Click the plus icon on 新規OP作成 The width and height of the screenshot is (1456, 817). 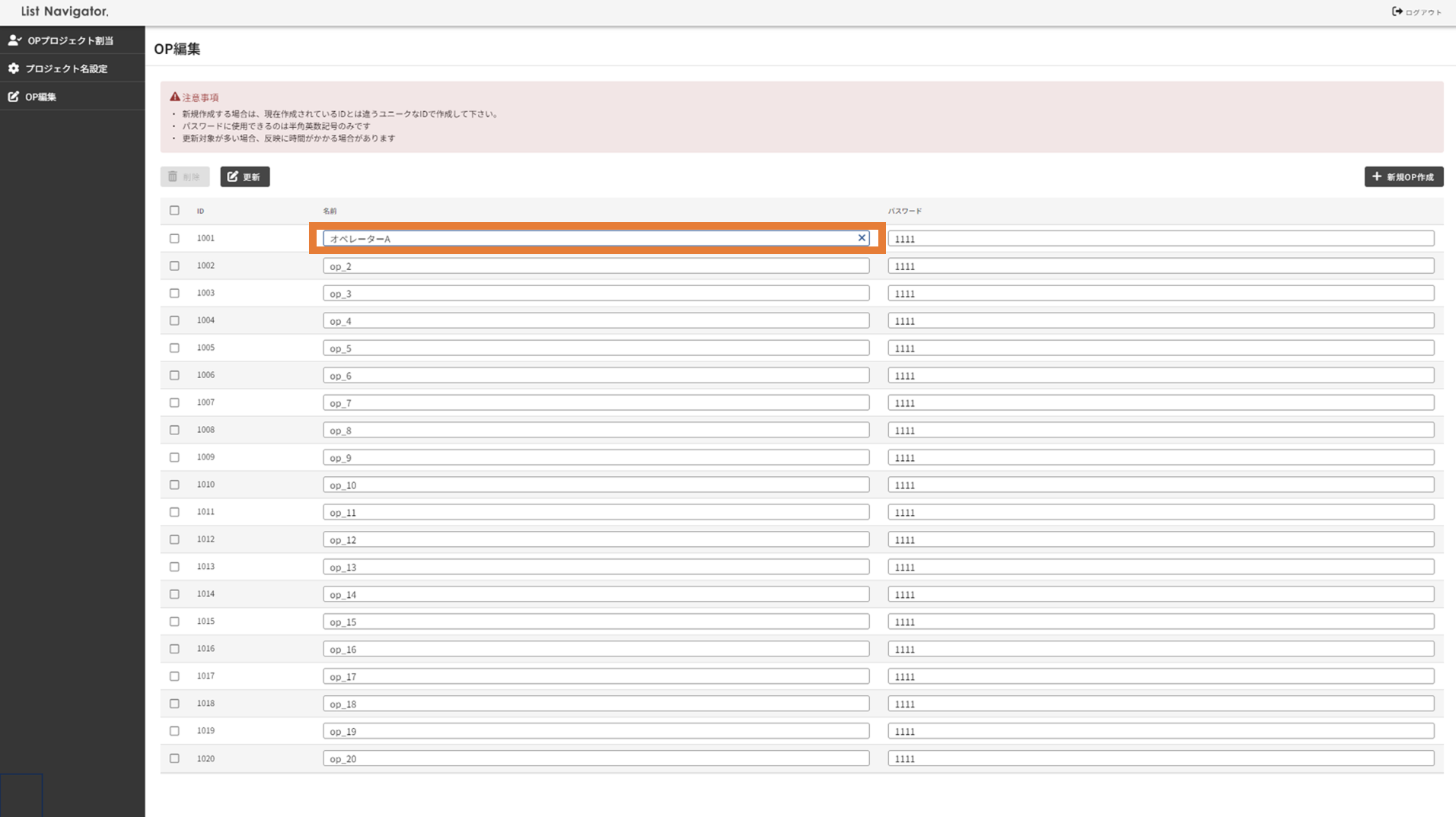point(1376,176)
